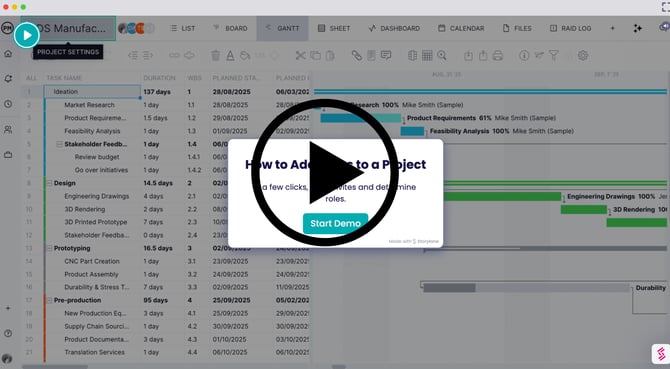
Task: Open task notes icon
Action: point(371,56)
